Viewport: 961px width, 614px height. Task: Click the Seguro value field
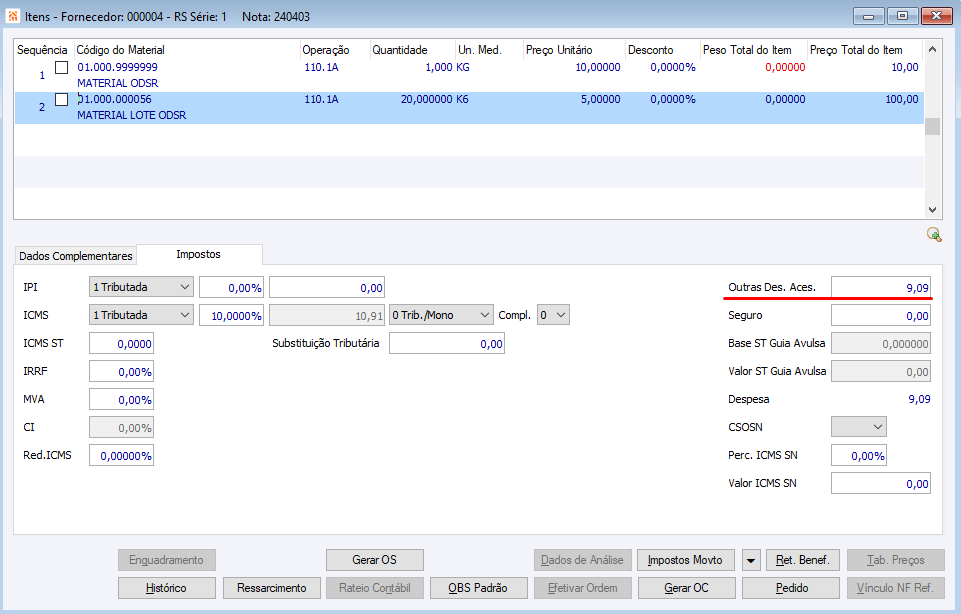[x=881, y=316]
